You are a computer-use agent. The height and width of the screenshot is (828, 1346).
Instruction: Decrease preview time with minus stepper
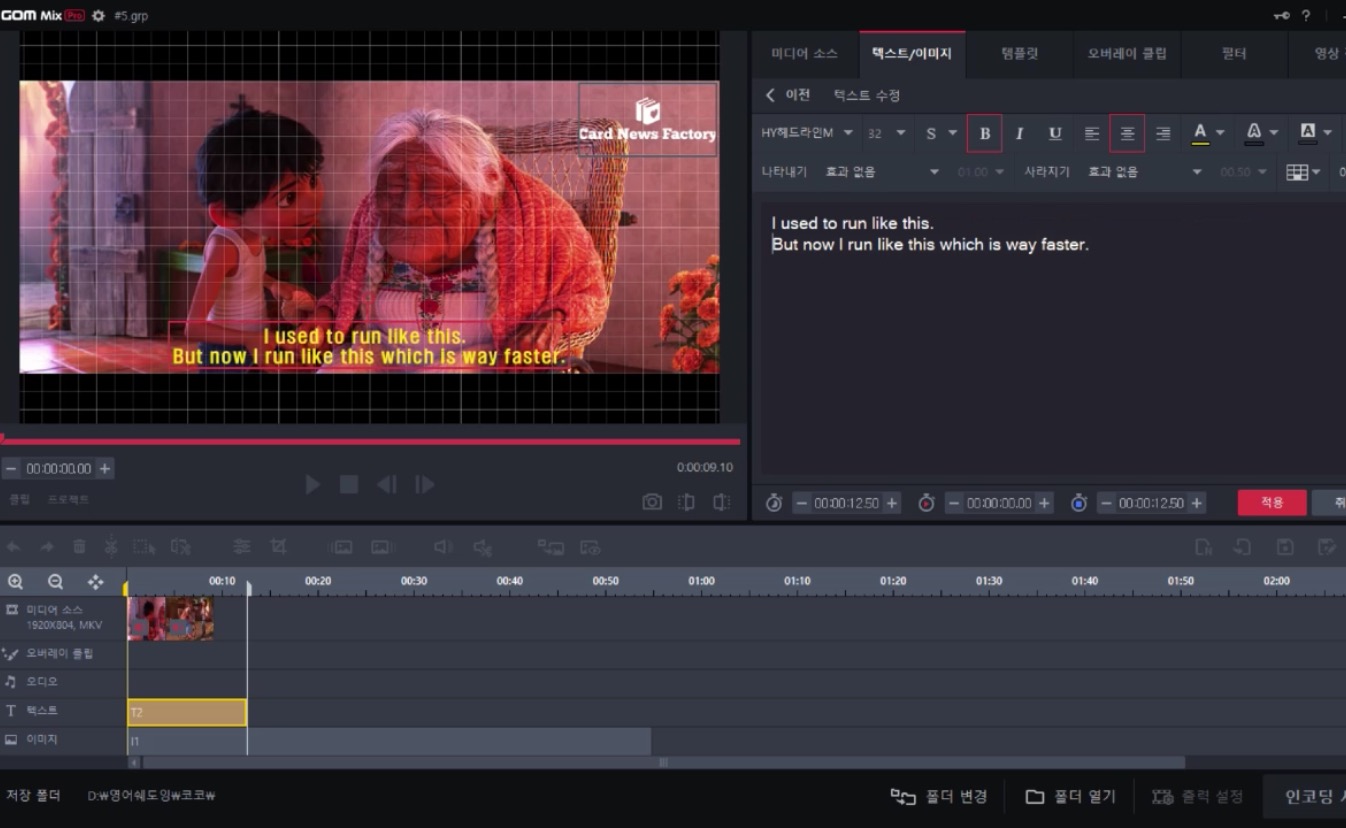point(10,468)
